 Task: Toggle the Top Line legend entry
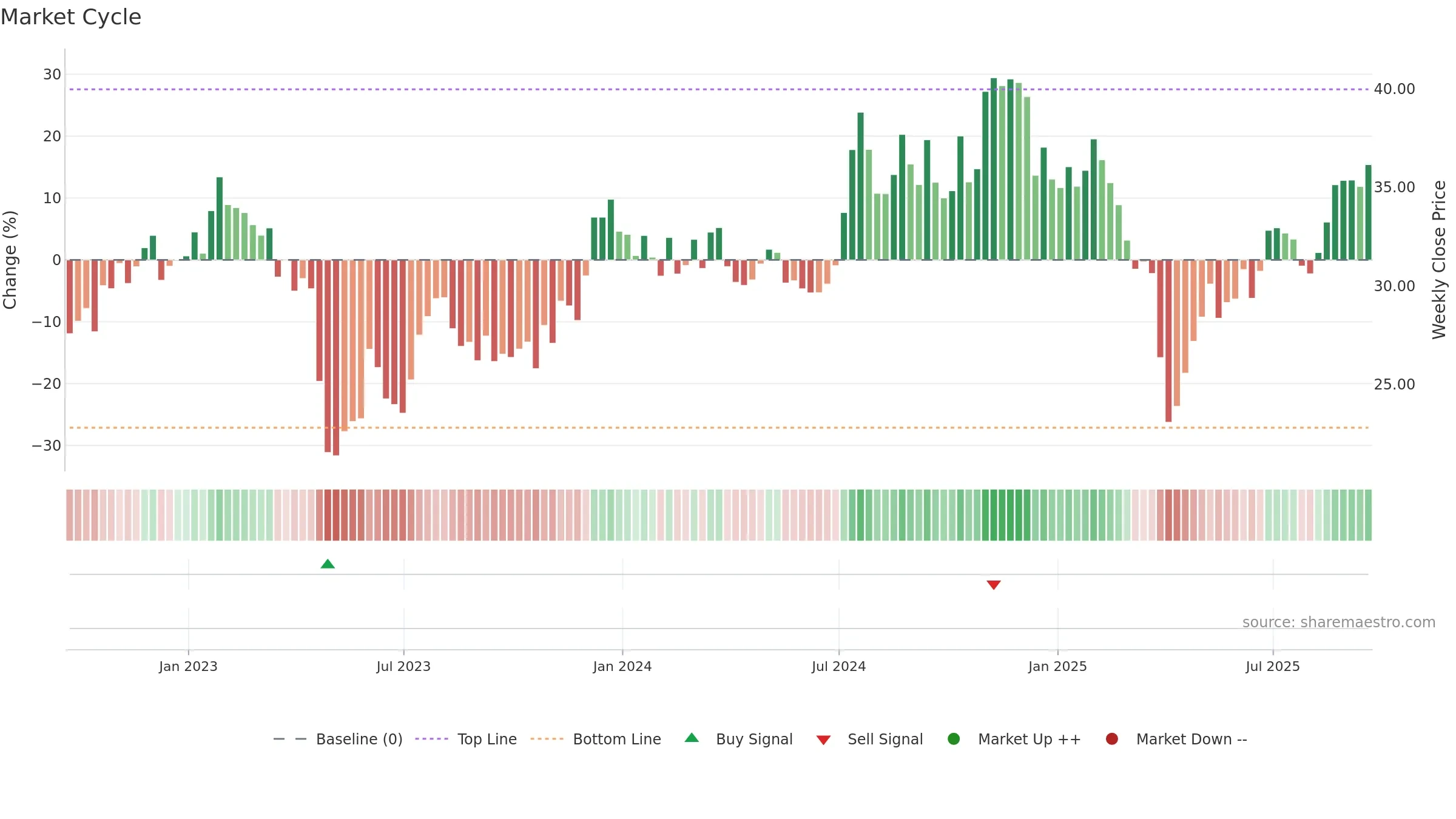point(466,740)
